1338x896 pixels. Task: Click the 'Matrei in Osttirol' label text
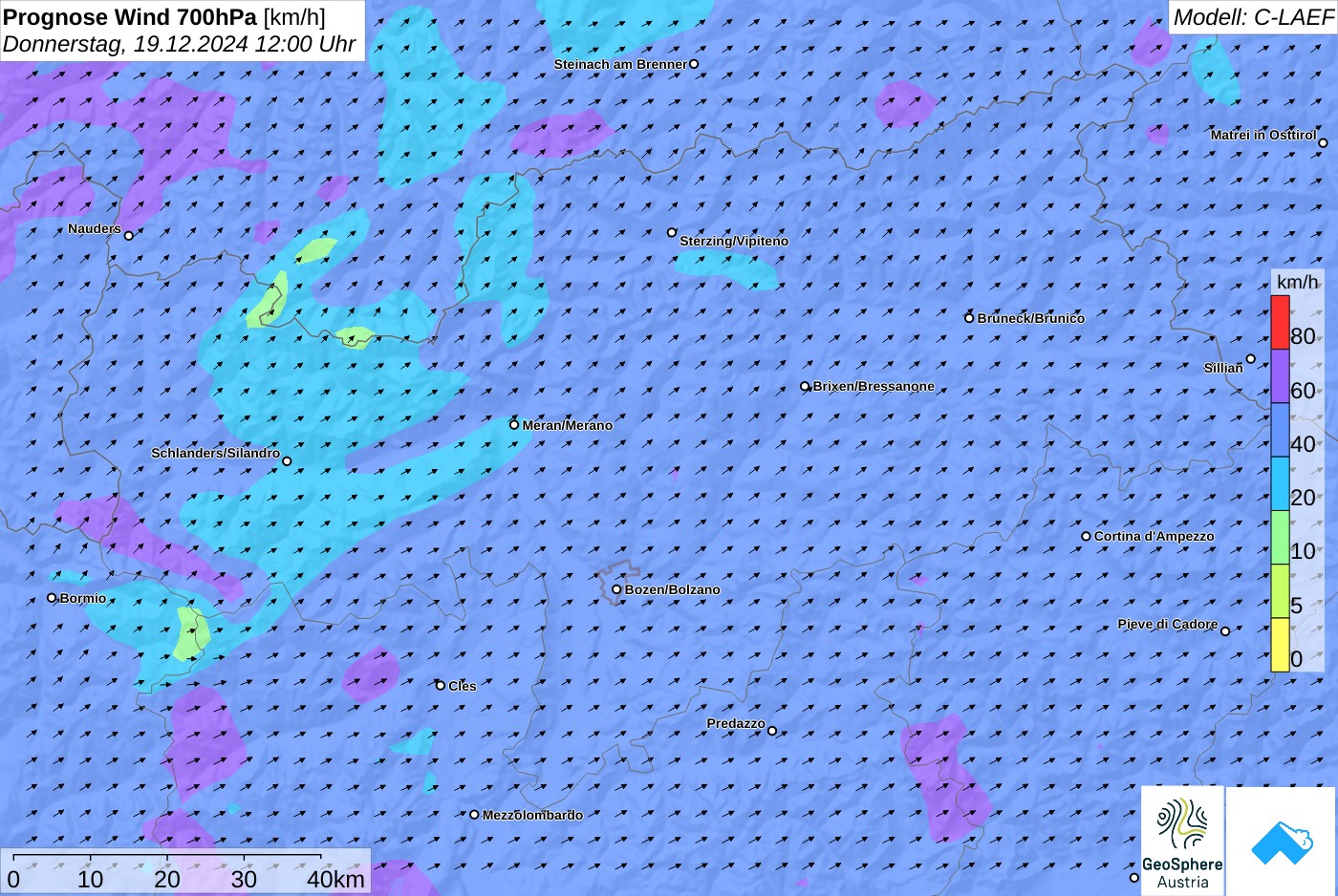[x=1263, y=135]
